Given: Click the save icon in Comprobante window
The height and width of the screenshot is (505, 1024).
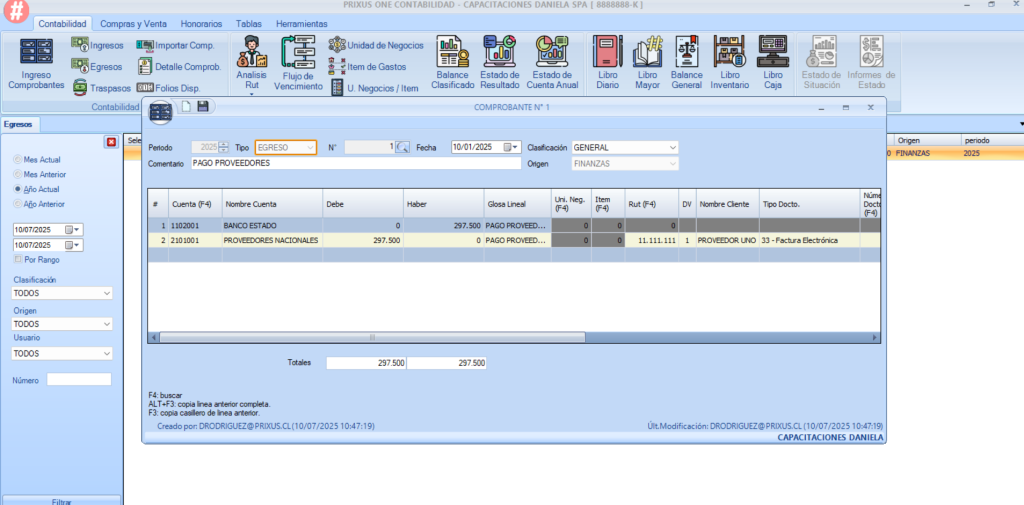Looking at the screenshot, I should (203, 106).
